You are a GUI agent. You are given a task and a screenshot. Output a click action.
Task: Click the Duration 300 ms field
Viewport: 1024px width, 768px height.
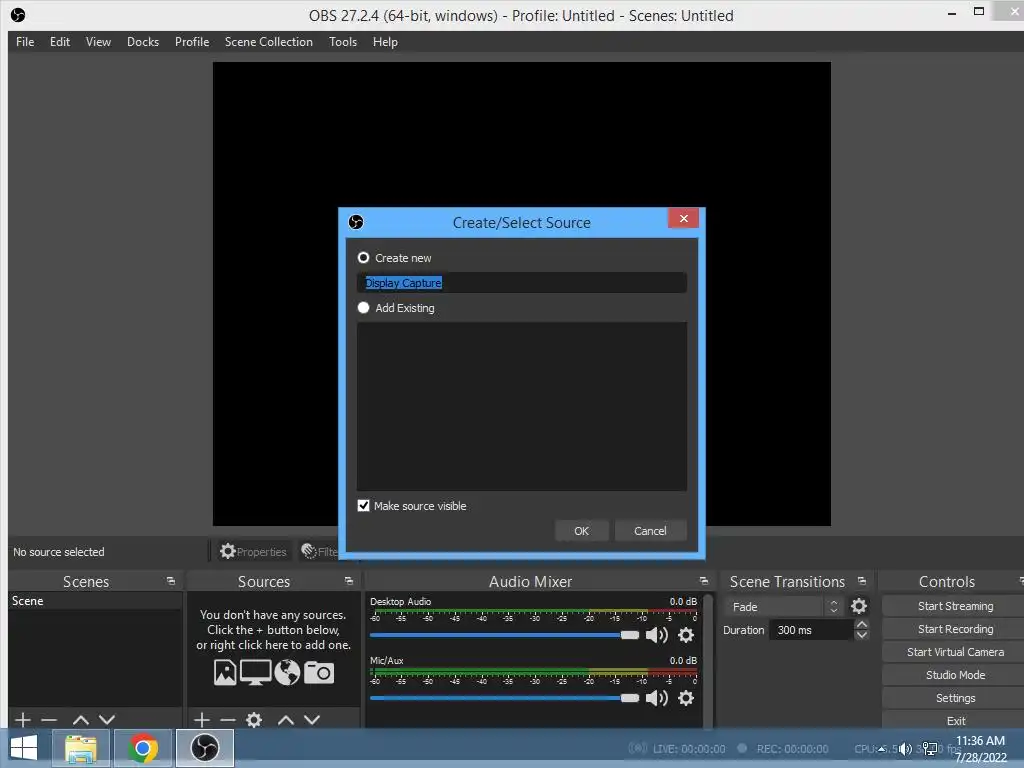(x=812, y=630)
